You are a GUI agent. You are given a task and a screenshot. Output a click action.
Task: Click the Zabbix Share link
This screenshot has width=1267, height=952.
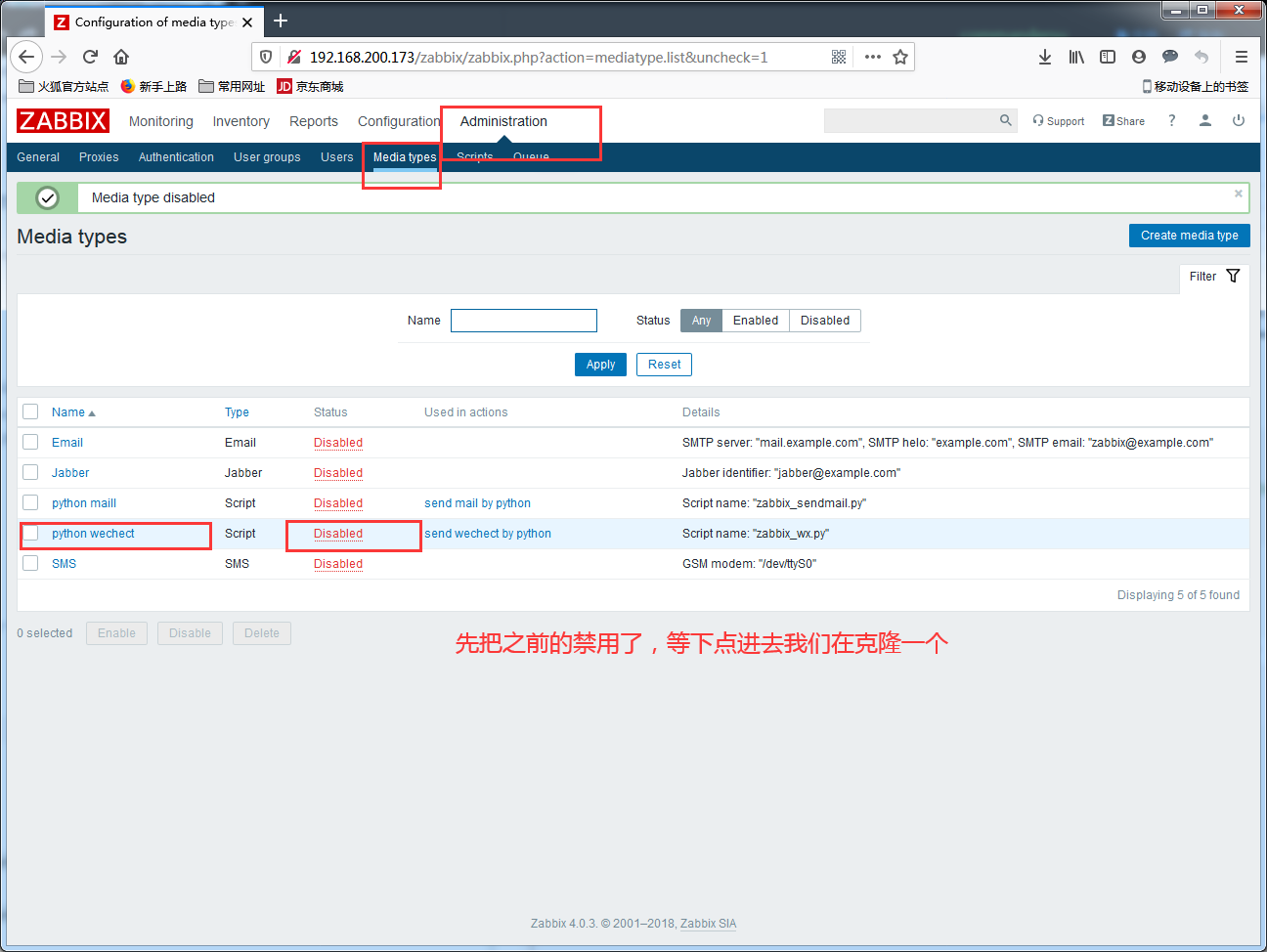pos(1123,121)
